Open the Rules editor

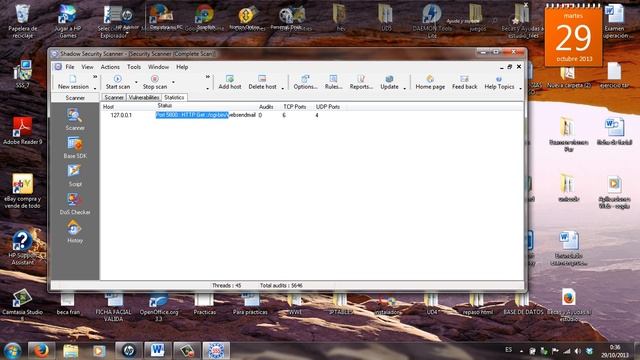[333, 82]
